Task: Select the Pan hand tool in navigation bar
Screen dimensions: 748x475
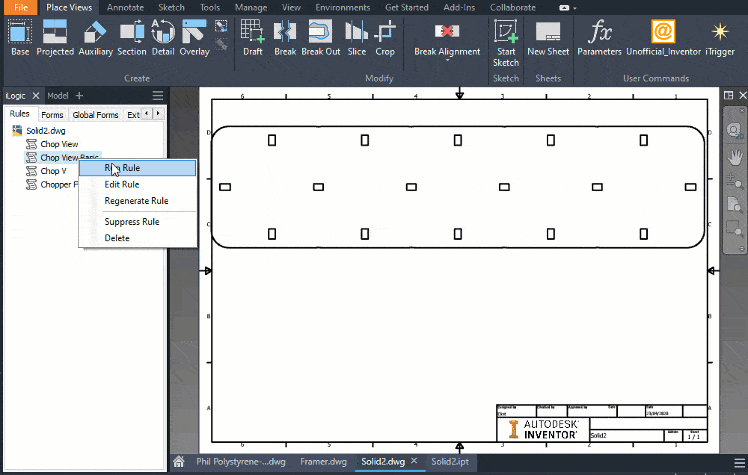Action: pos(735,155)
